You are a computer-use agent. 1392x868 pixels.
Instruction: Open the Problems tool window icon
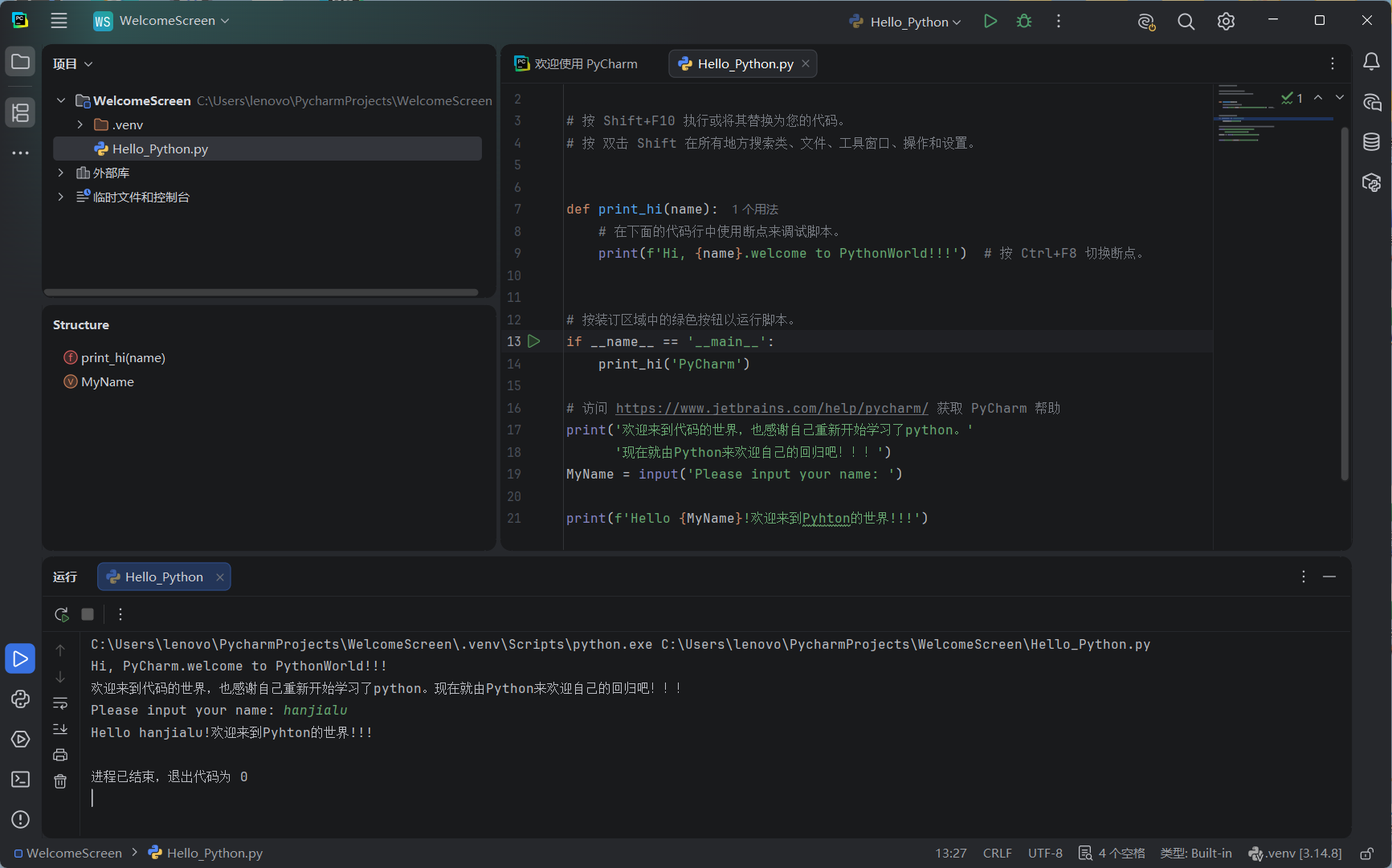(21, 819)
